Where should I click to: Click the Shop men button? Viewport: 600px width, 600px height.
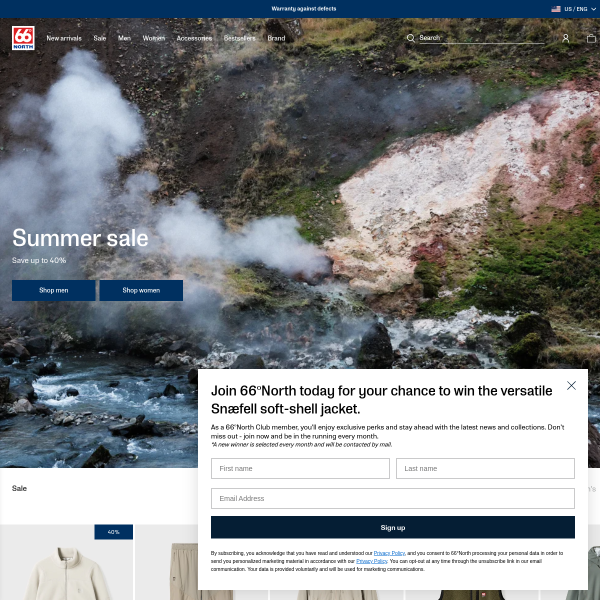[x=54, y=290]
